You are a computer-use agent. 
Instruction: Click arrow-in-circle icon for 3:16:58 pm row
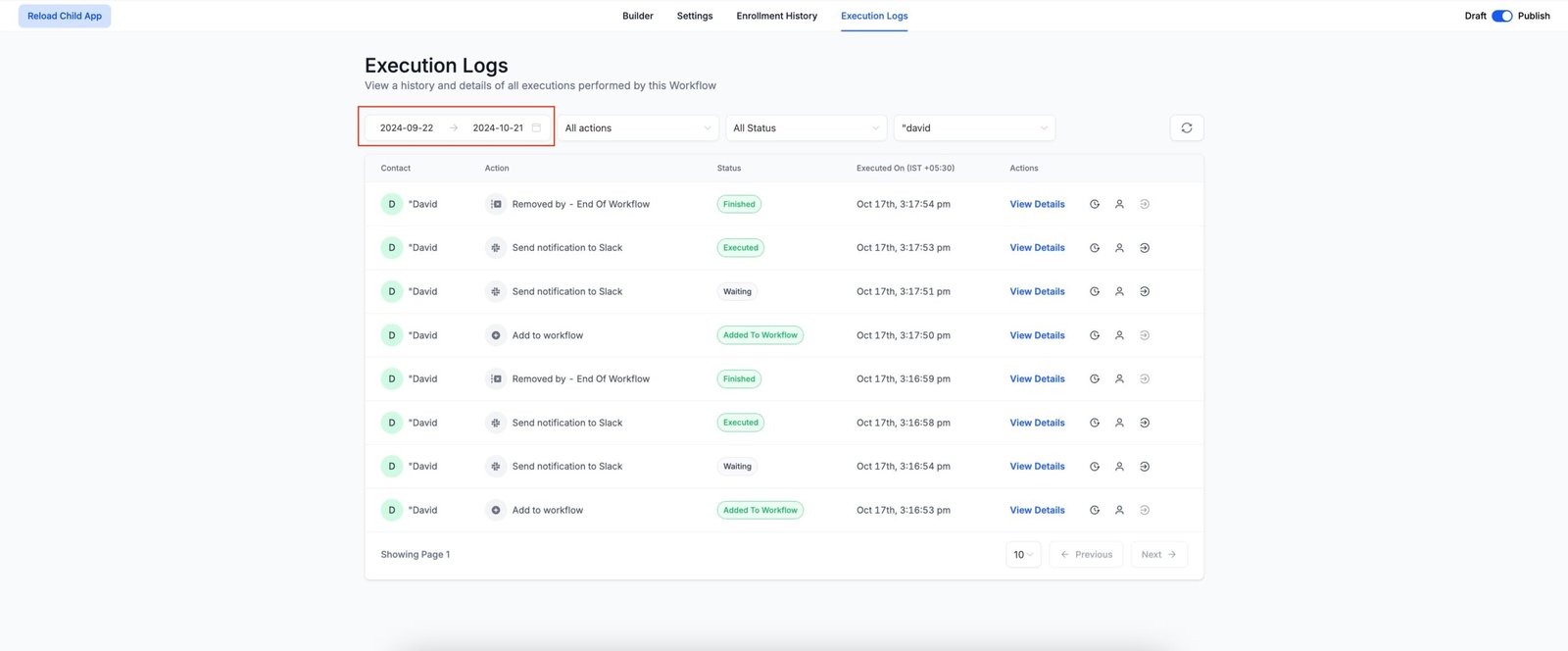click(1145, 424)
